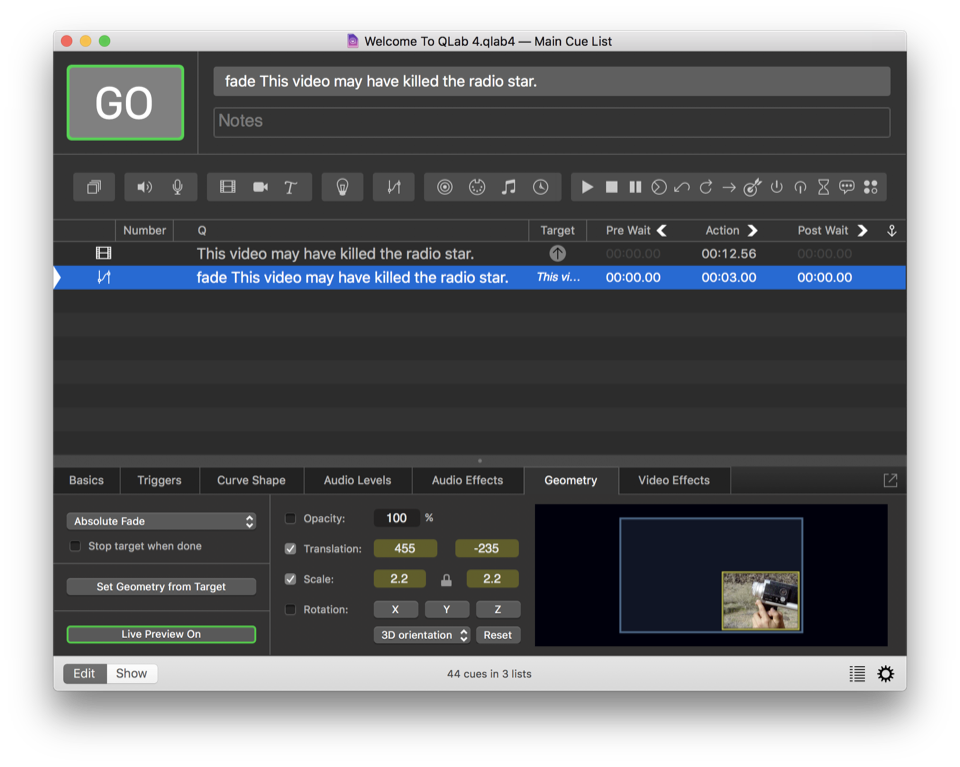960x767 pixels.
Task: Add a Light cue with the bulb icon
Action: 342,187
